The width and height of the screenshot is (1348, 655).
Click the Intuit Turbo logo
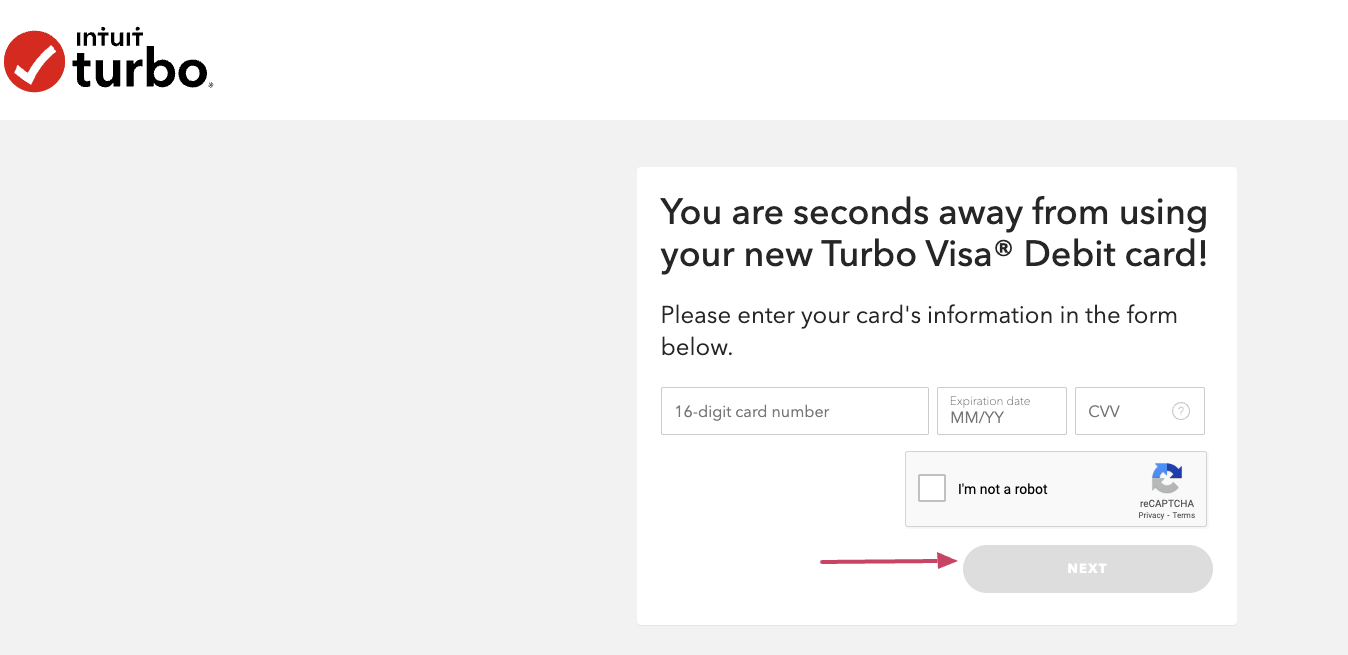[x=107, y=60]
